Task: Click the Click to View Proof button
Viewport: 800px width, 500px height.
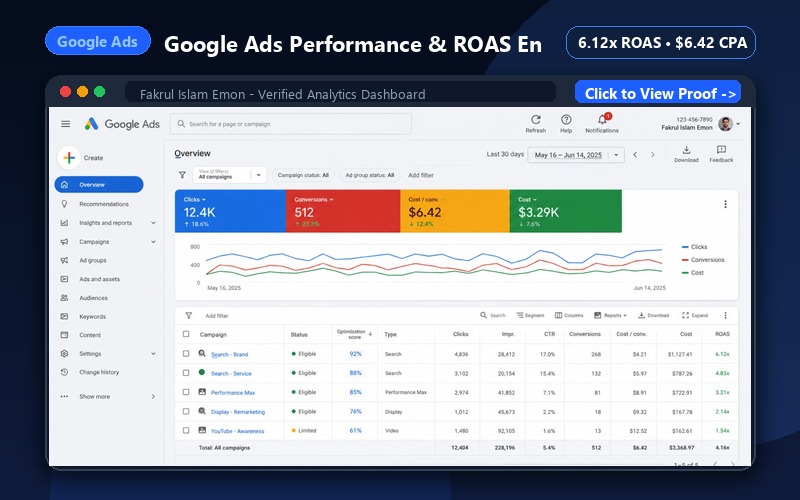Action: pos(658,92)
